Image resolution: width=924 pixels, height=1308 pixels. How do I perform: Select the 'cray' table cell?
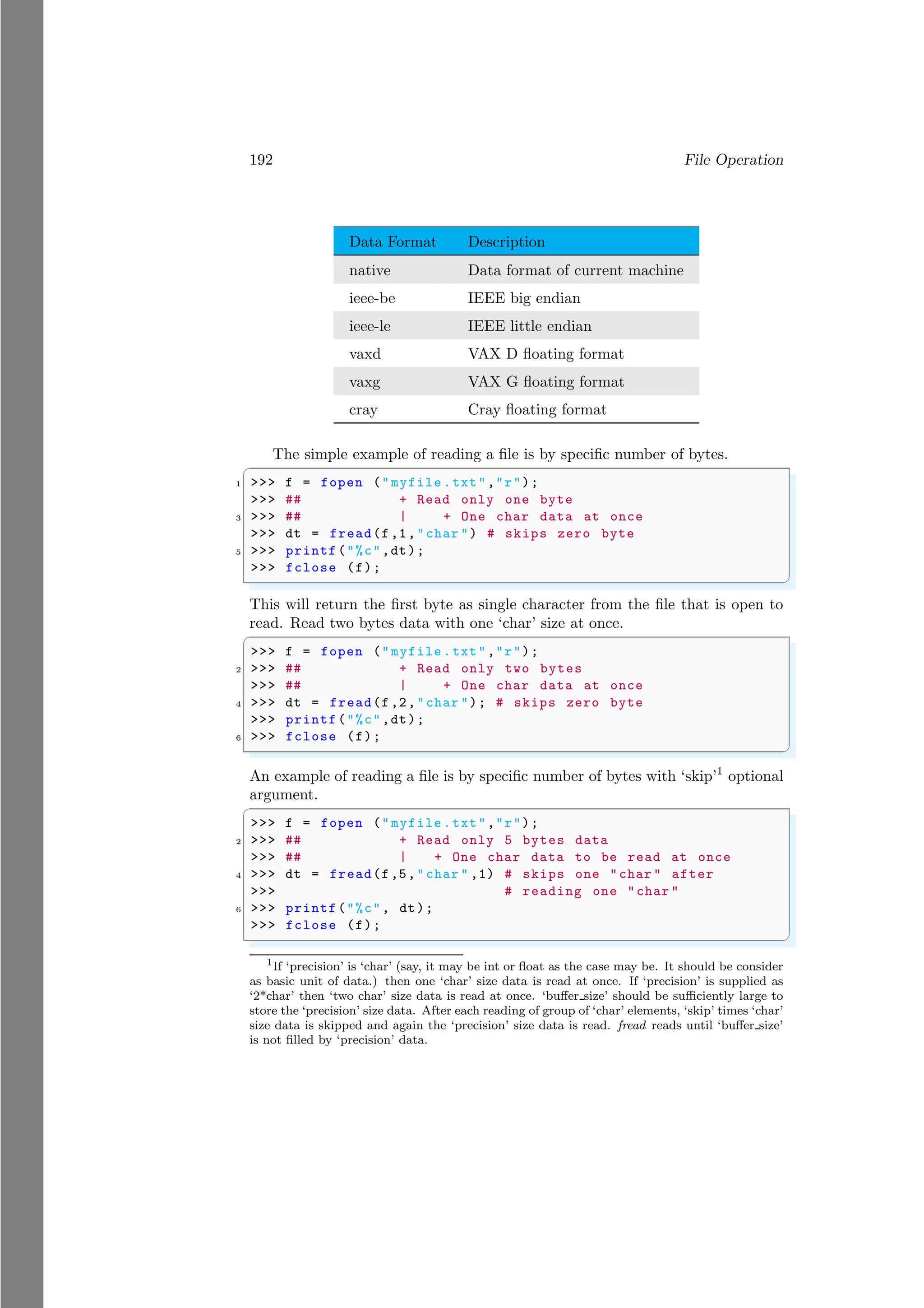[x=363, y=410]
